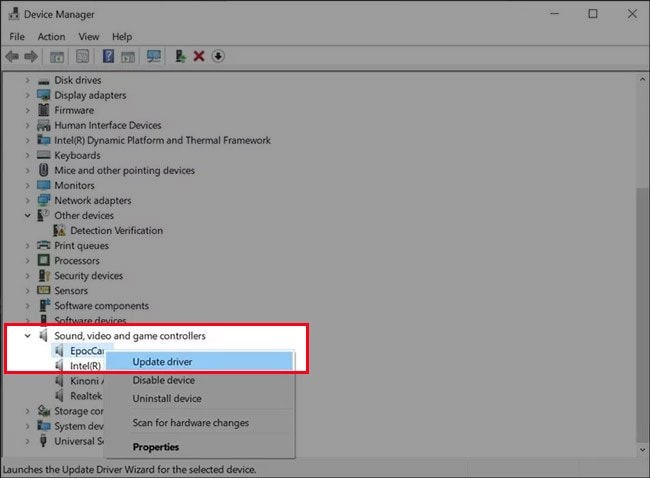This screenshot has width=650, height=478.
Task: Click the Update device driver toolbar icon
Action: pyautogui.click(x=180, y=56)
